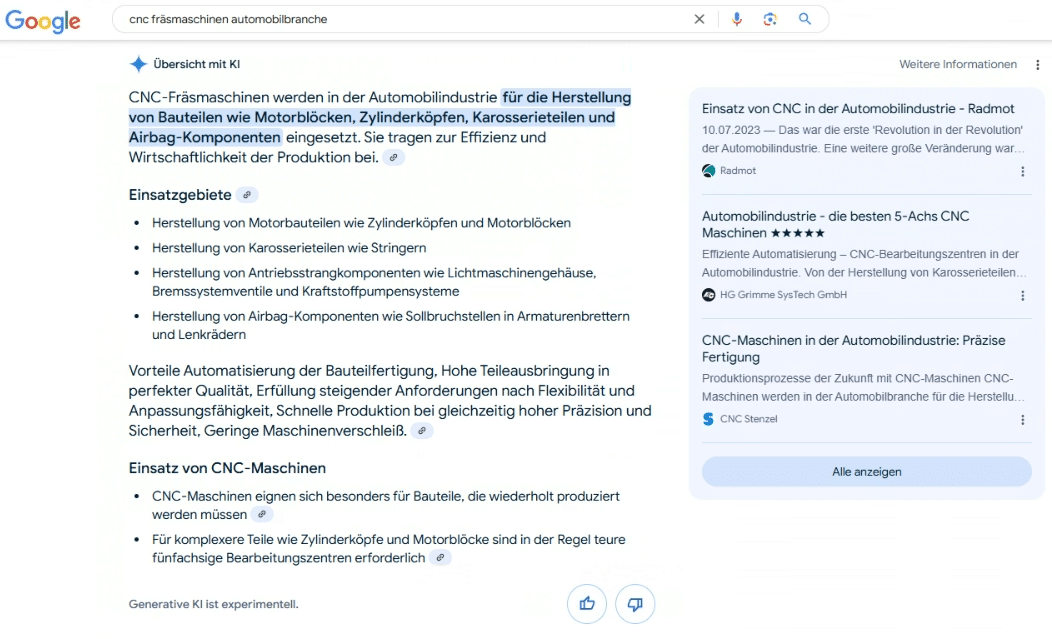Click 'Effiziente Automatisierung' snippet text
This screenshot has width=1052, height=639.
tap(863, 263)
